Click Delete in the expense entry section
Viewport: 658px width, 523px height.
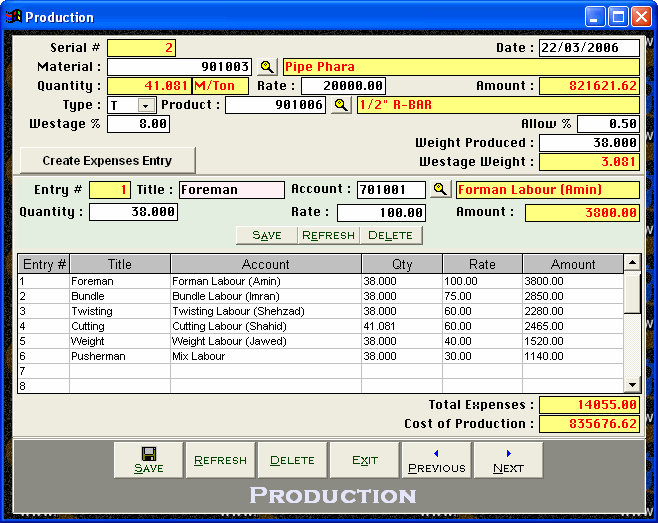391,235
